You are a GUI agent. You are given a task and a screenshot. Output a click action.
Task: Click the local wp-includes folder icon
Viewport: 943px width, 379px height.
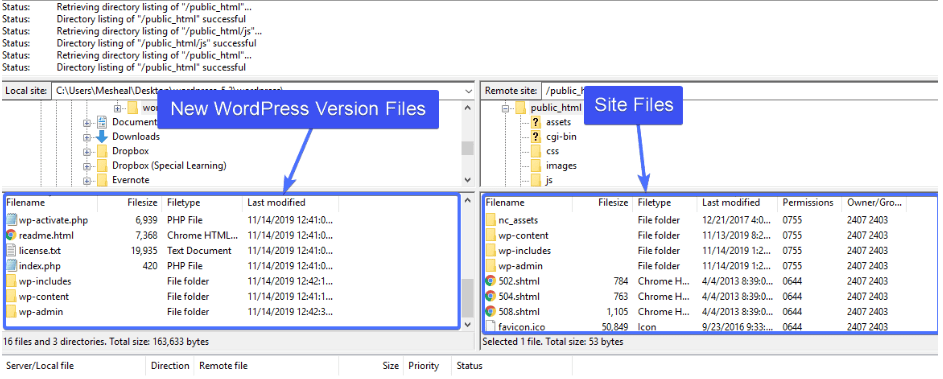[11, 281]
